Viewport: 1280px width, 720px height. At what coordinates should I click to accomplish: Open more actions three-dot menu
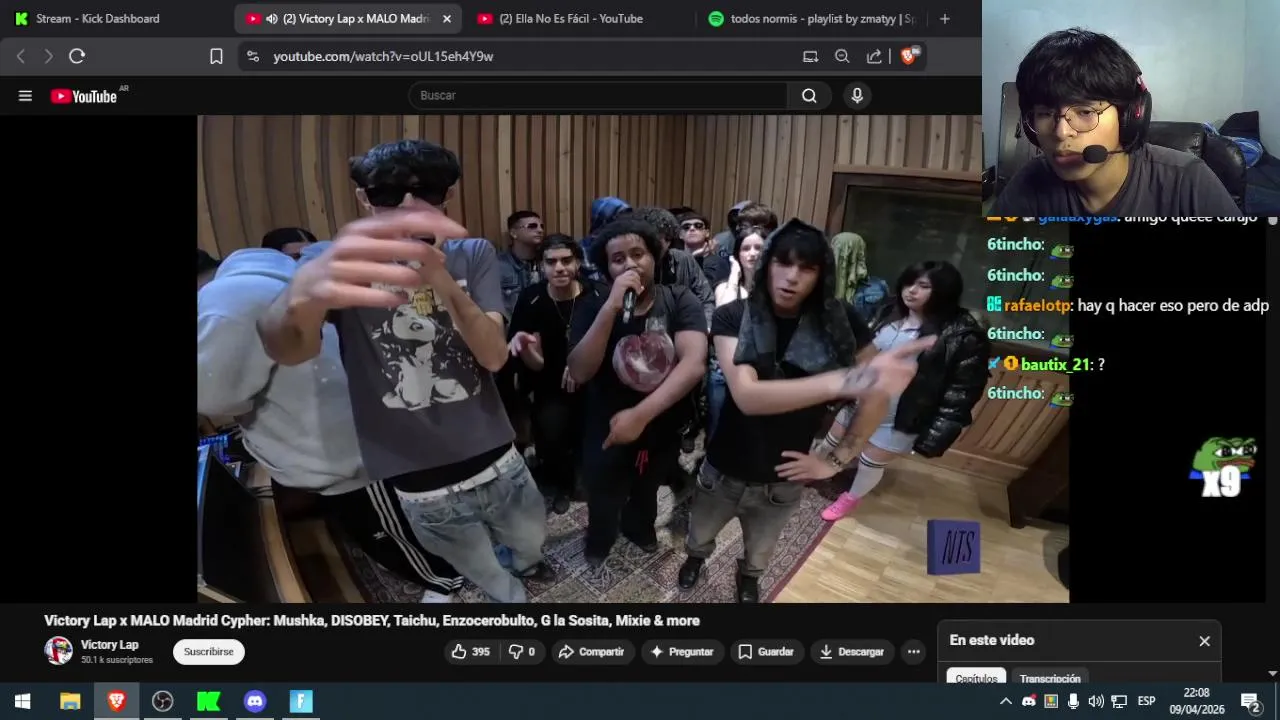(913, 652)
